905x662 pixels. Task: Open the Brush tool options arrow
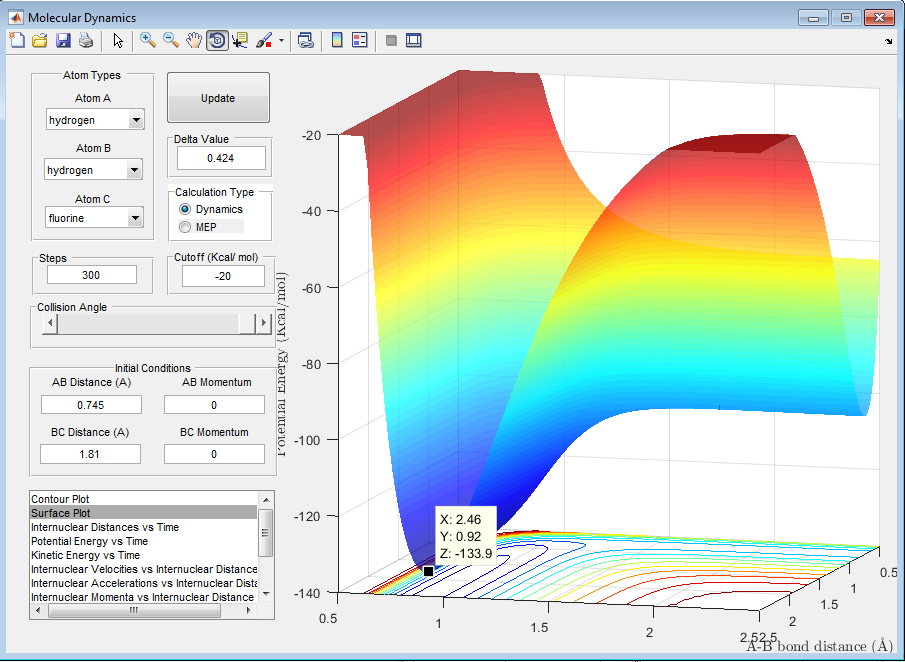click(282, 41)
